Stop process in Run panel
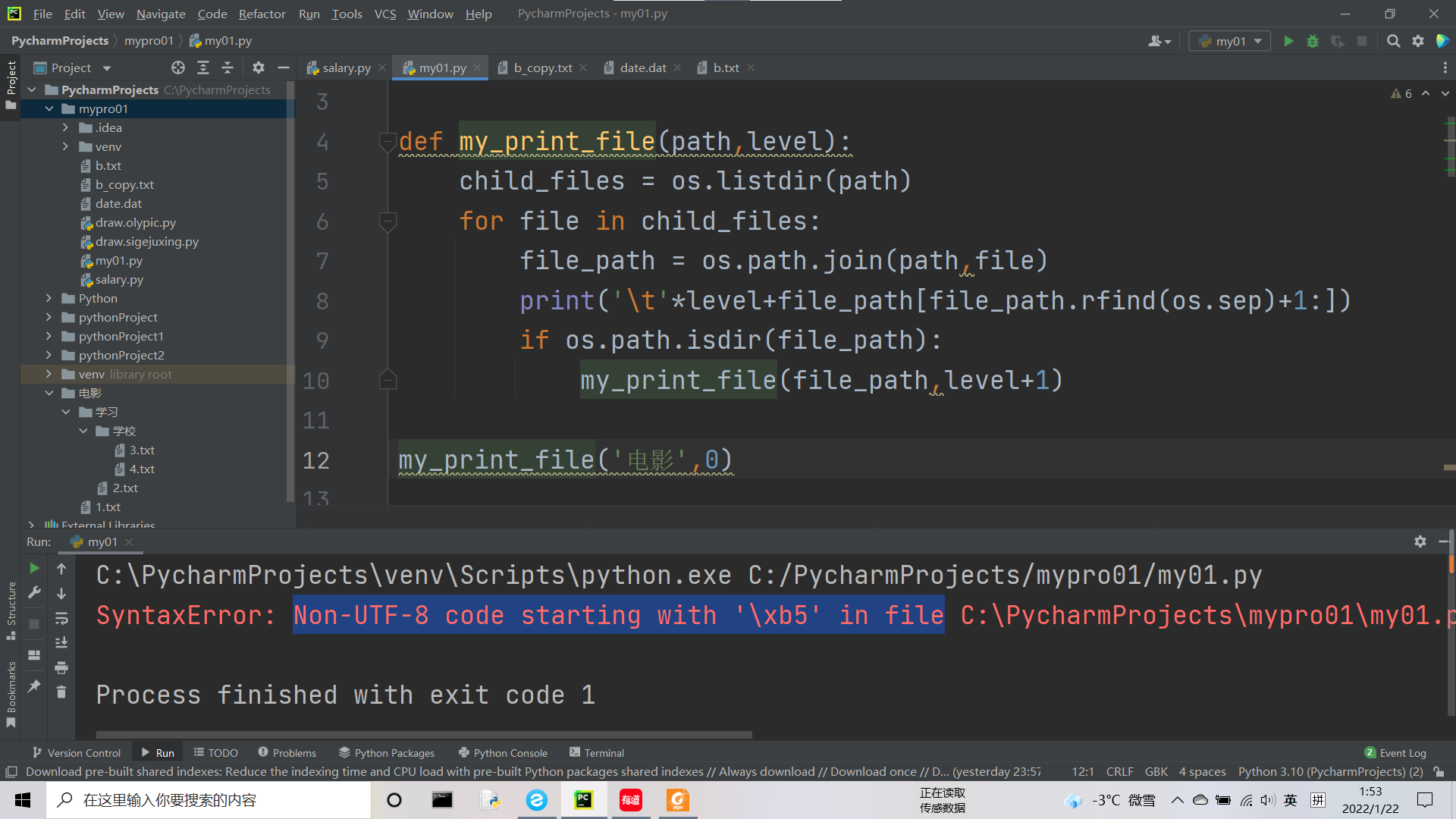 point(34,623)
